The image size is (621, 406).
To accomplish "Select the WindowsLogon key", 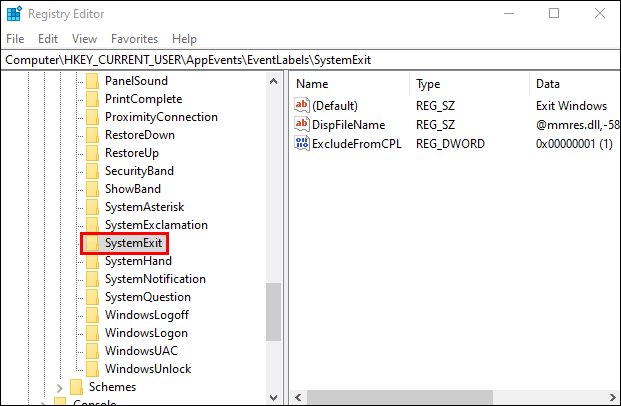I will [146, 333].
